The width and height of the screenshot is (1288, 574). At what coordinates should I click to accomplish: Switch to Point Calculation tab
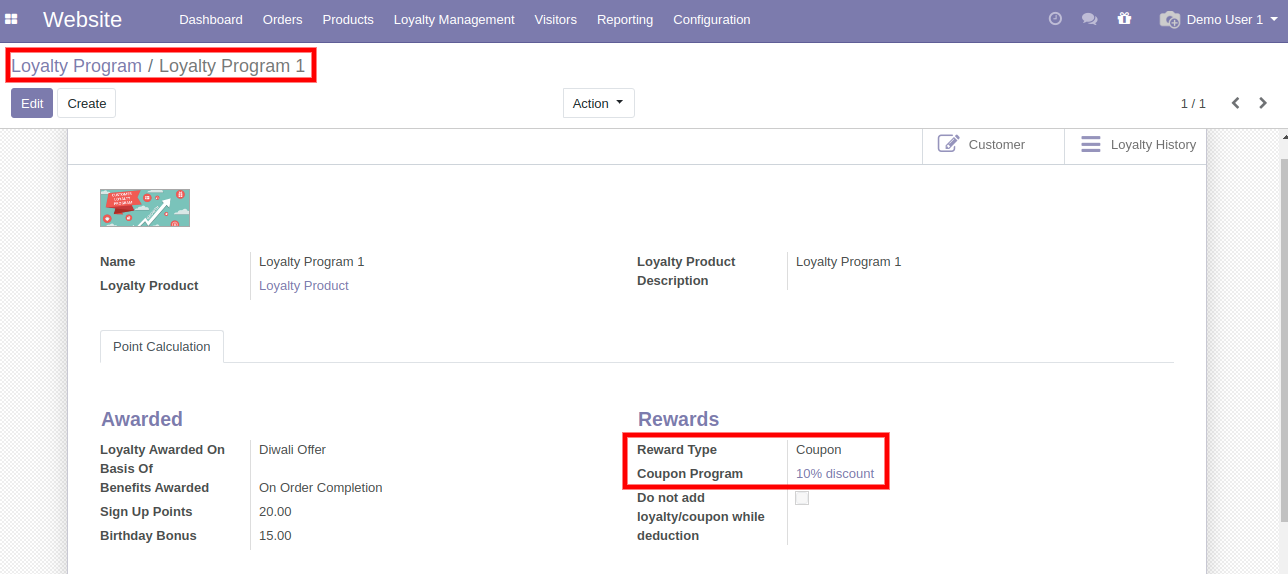162,347
